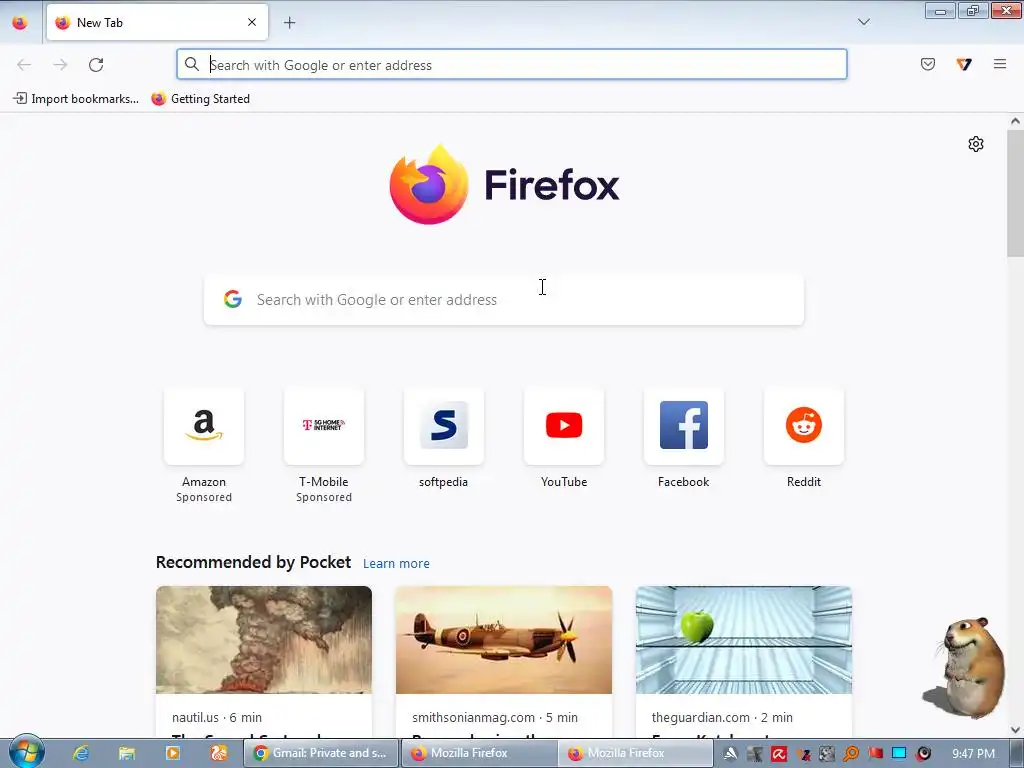Viewport: 1024px width, 768px height.
Task: Click Learn more next to Pocket
Action: coord(396,564)
